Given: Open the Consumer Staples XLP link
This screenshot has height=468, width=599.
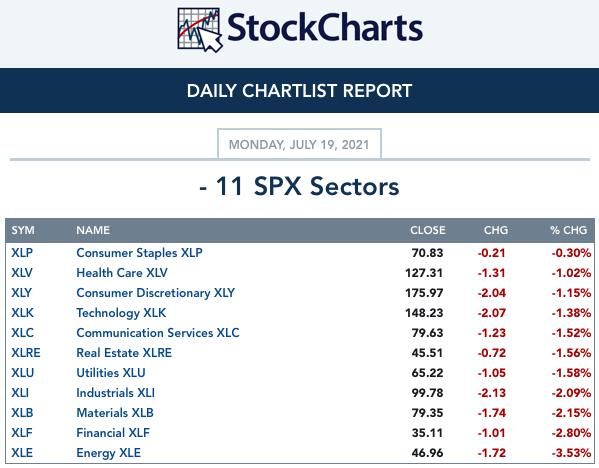Looking at the screenshot, I should 139,253.
